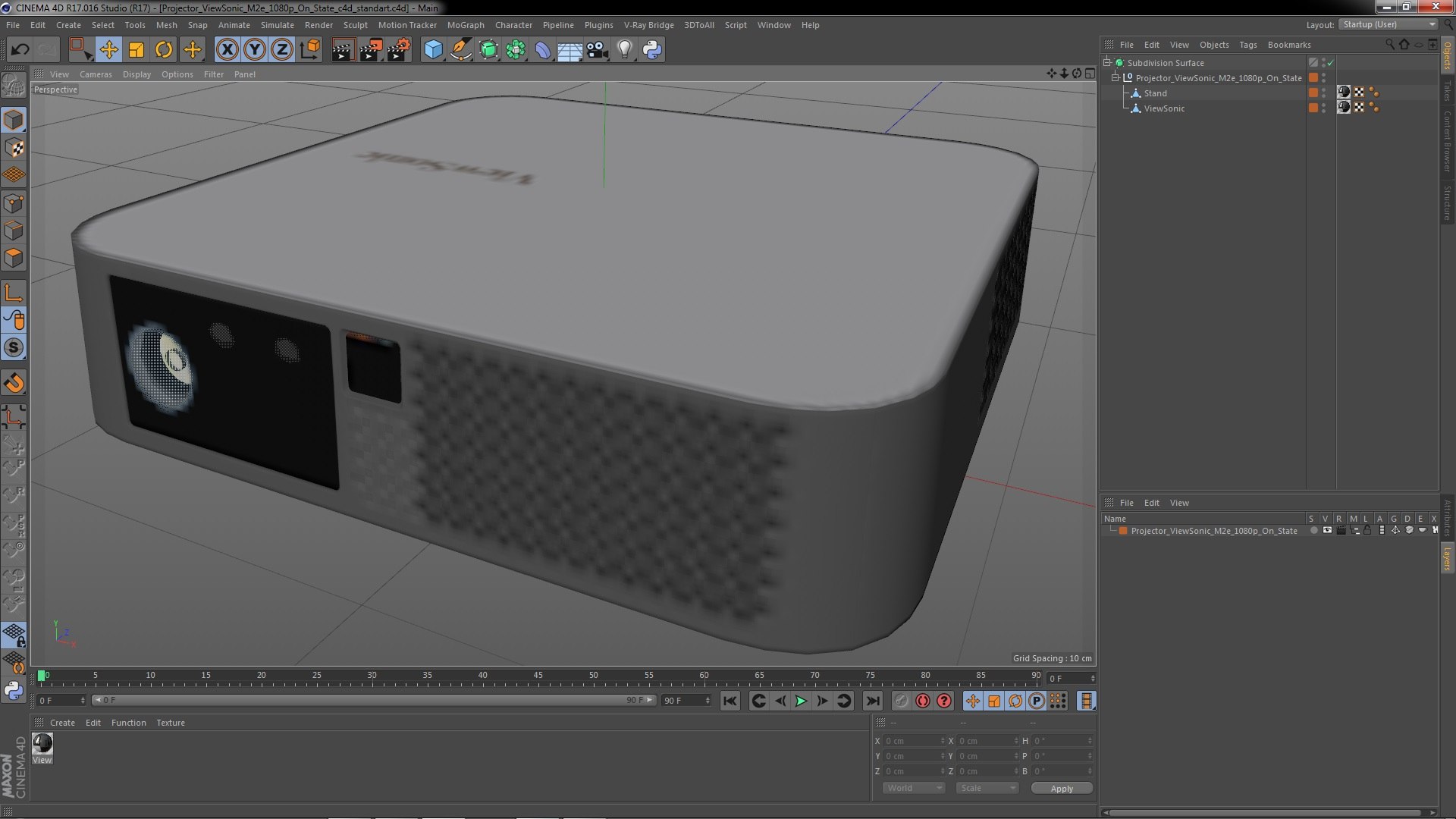Open the Deformer objects icon
Screen dimensions: 1456x819
(x=543, y=50)
